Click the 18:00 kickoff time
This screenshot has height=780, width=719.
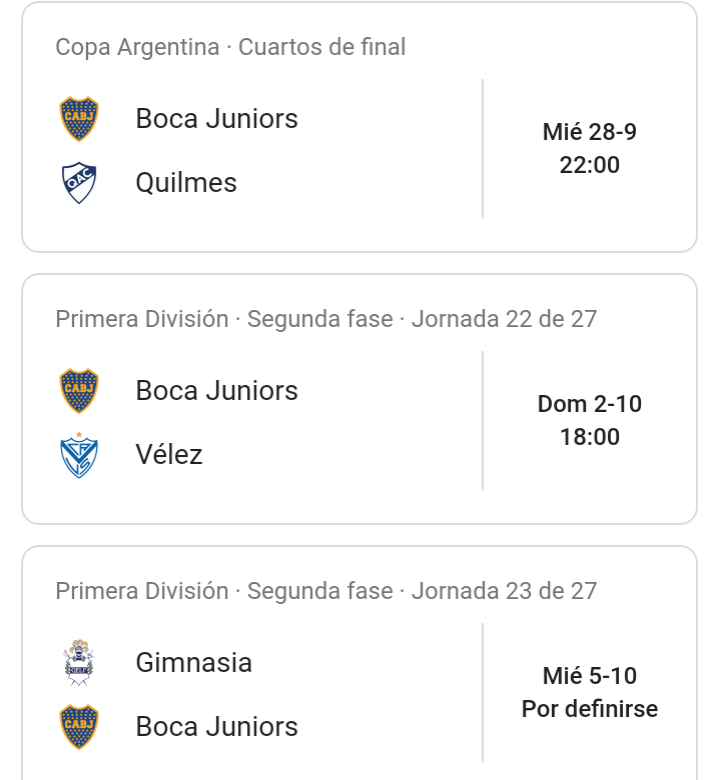[590, 437]
